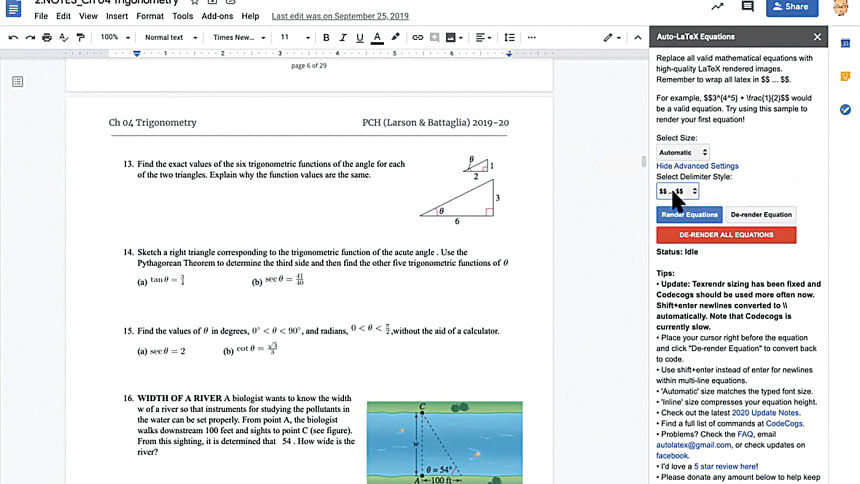The height and width of the screenshot is (484, 860).
Task: Print the document using the printer icon
Action: click(47, 37)
